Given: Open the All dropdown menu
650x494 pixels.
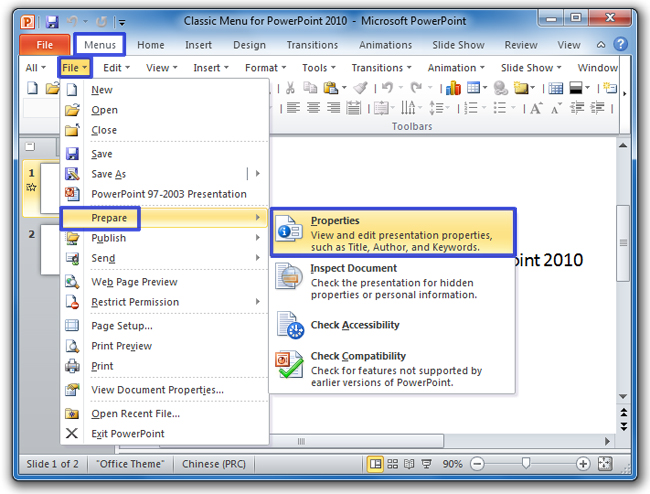Looking at the screenshot, I should tap(35, 68).
